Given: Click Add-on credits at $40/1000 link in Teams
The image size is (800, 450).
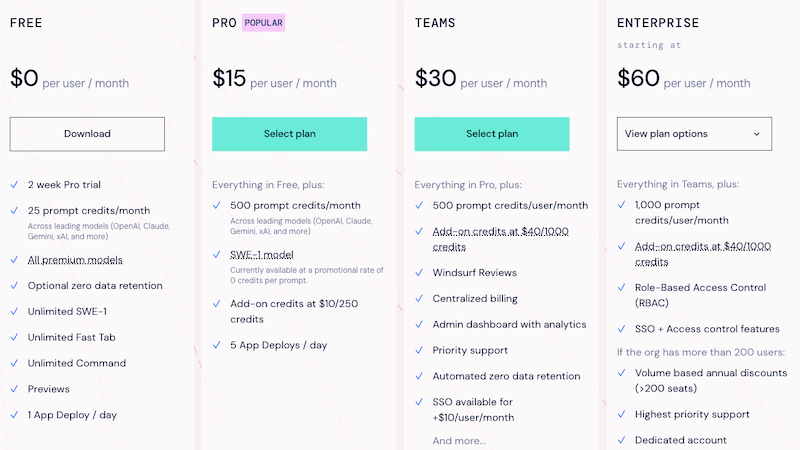Looking at the screenshot, I should [x=500, y=239].
